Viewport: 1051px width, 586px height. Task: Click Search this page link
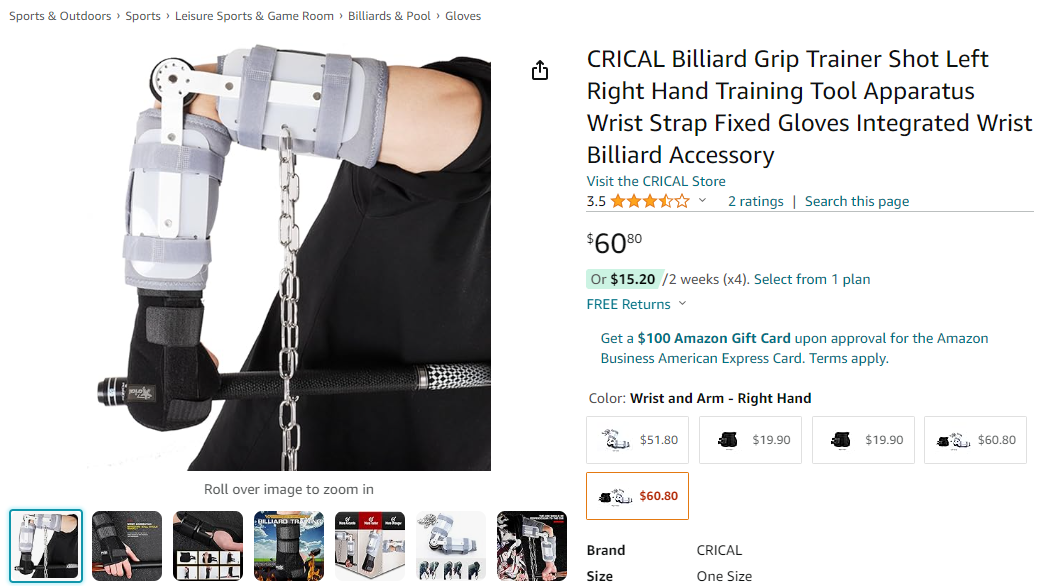[857, 201]
